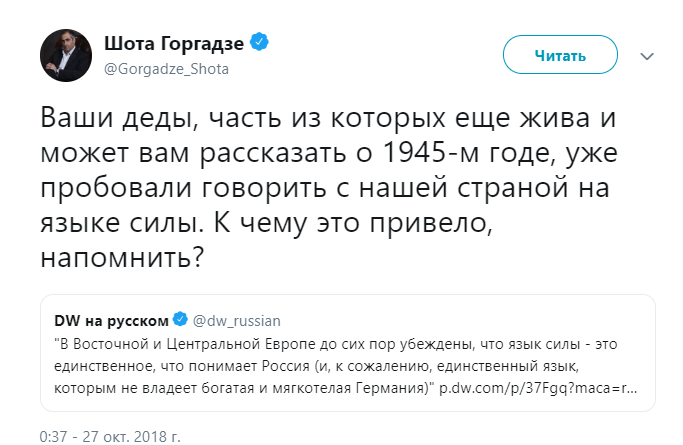The image size is (683, 445).
Task: Expand the tweet options chevron menu
Action: (x=646, y=56)
